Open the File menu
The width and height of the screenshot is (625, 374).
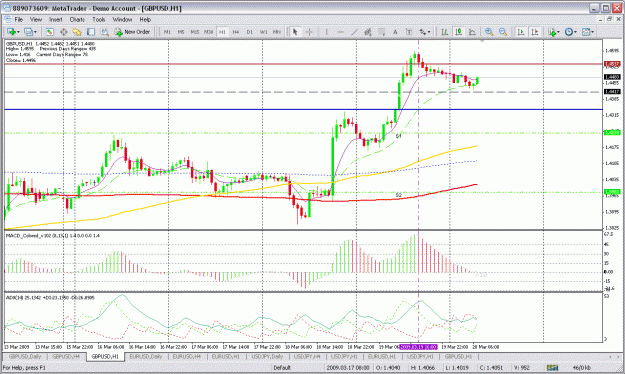click(19, 20)
